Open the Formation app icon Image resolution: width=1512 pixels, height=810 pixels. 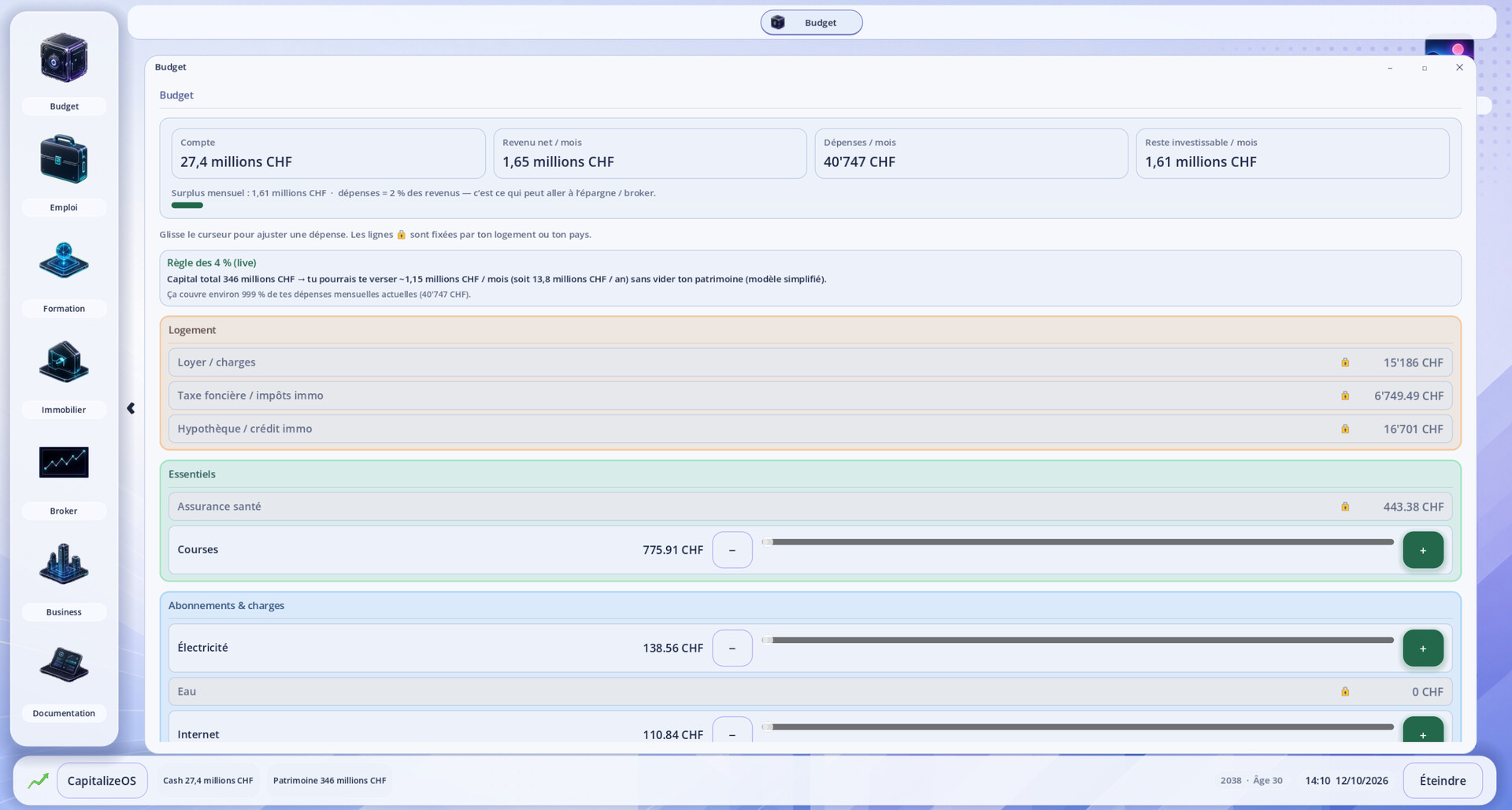(x=64, y=261)
